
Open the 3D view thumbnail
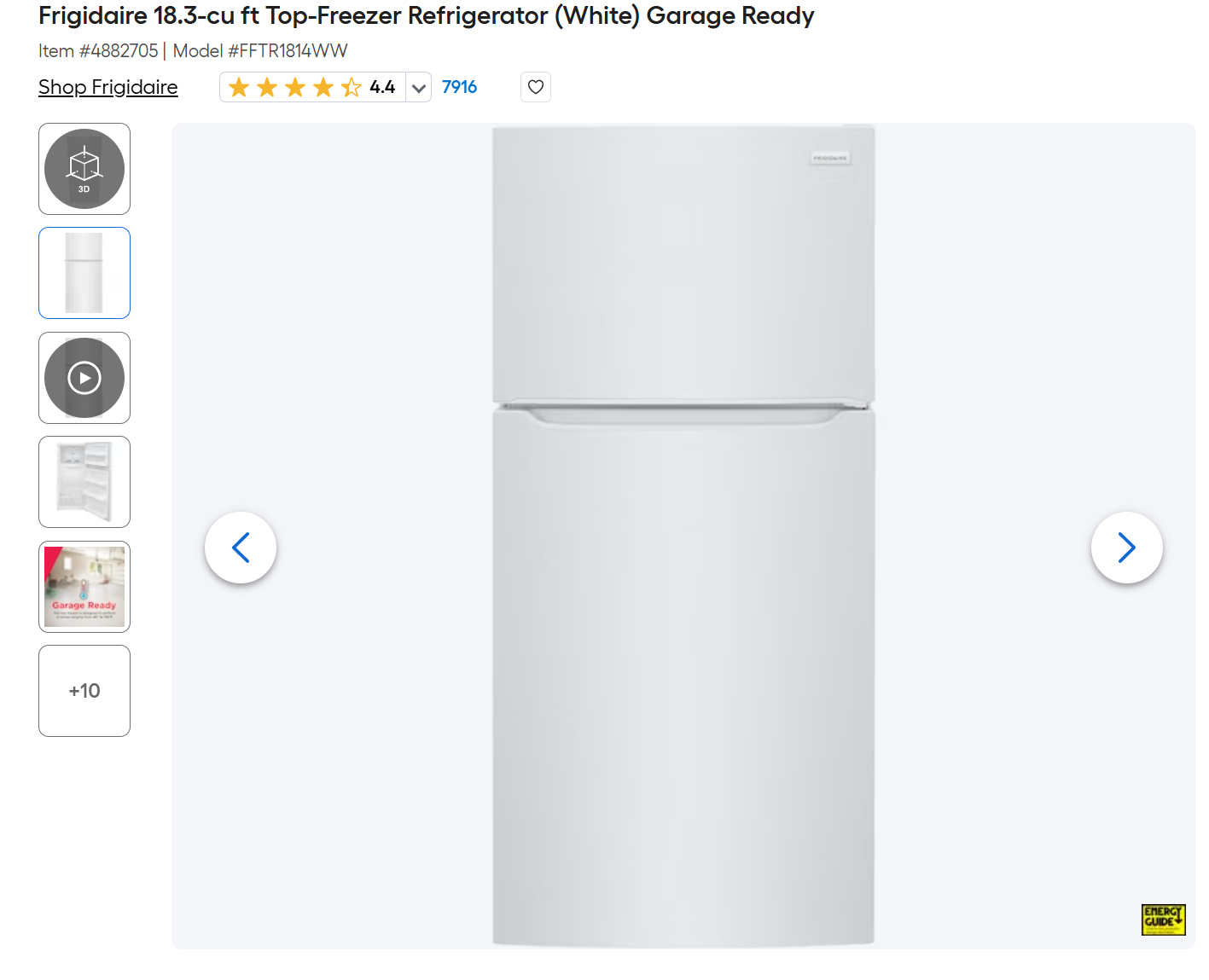click(84, 169)
